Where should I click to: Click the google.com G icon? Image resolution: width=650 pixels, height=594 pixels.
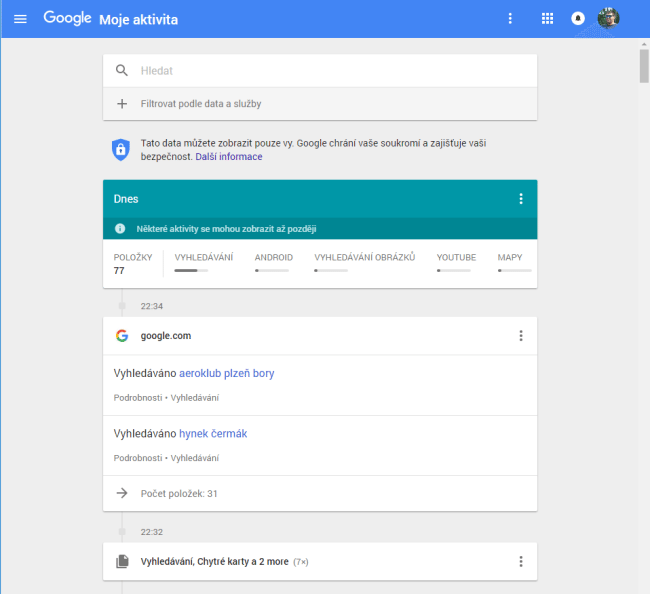click(x=122, y=336)
